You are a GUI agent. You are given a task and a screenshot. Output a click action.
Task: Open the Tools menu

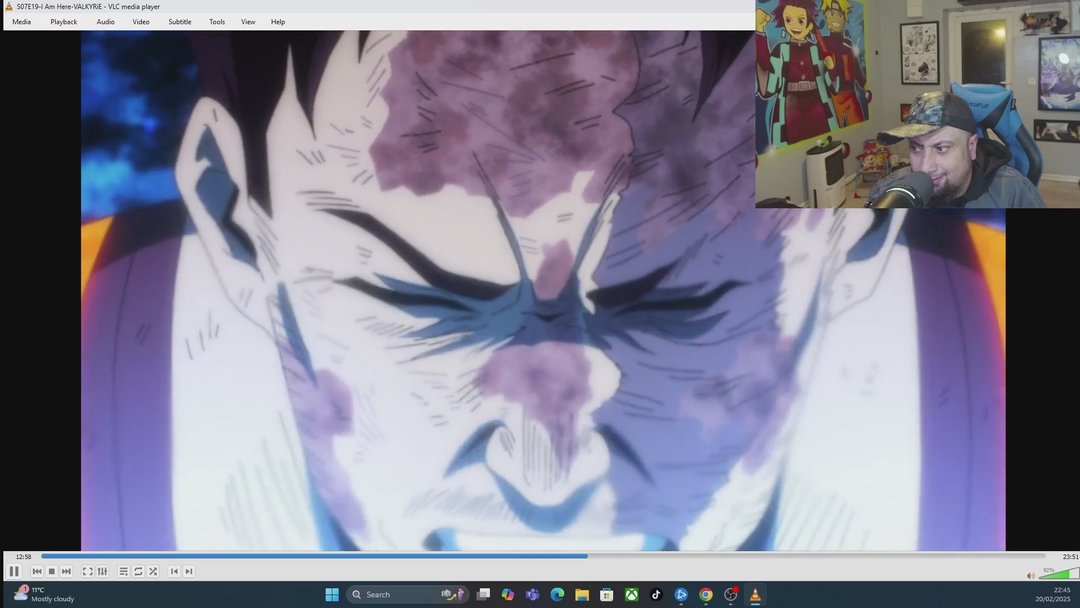(216, 21)
